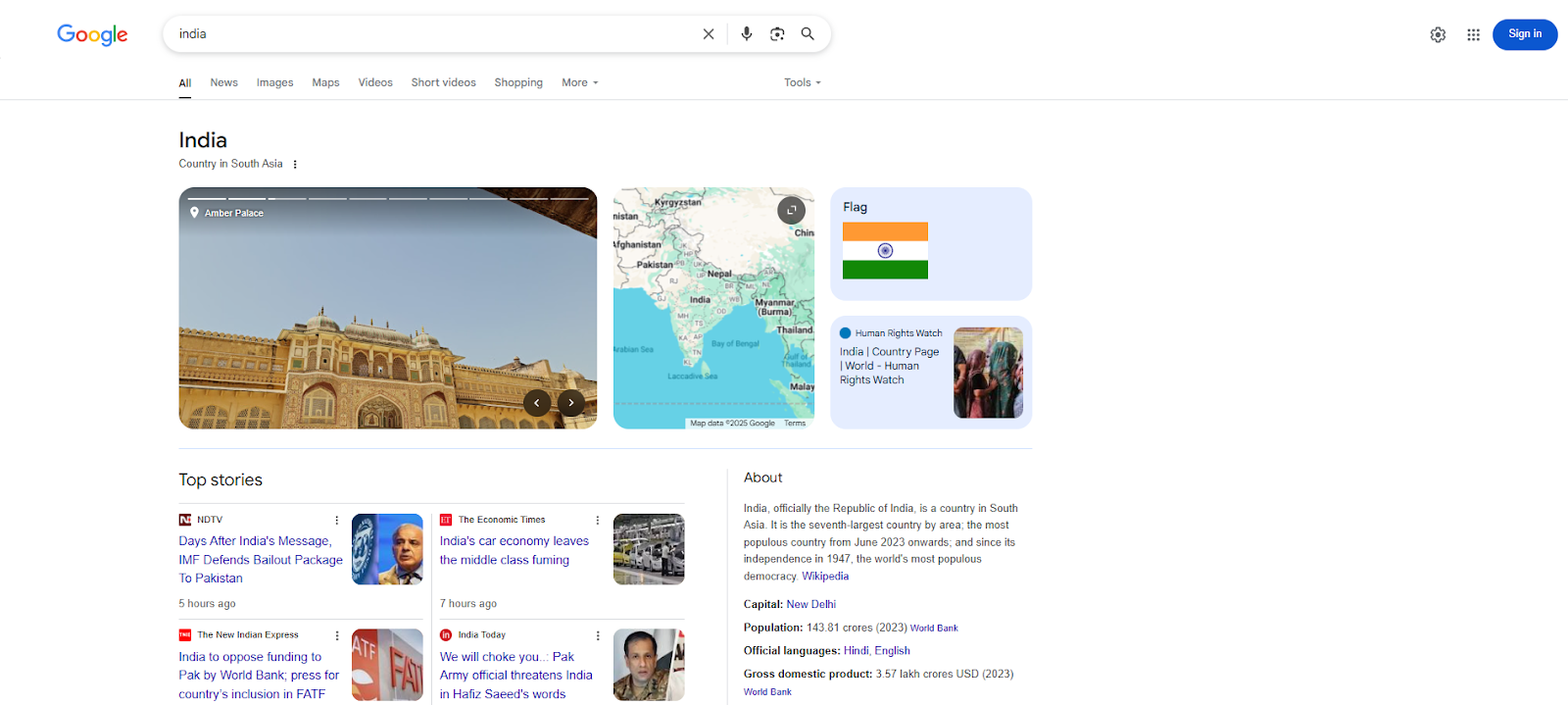
Task: Switch to the Shopping tab
Action: tap(518, 83)
